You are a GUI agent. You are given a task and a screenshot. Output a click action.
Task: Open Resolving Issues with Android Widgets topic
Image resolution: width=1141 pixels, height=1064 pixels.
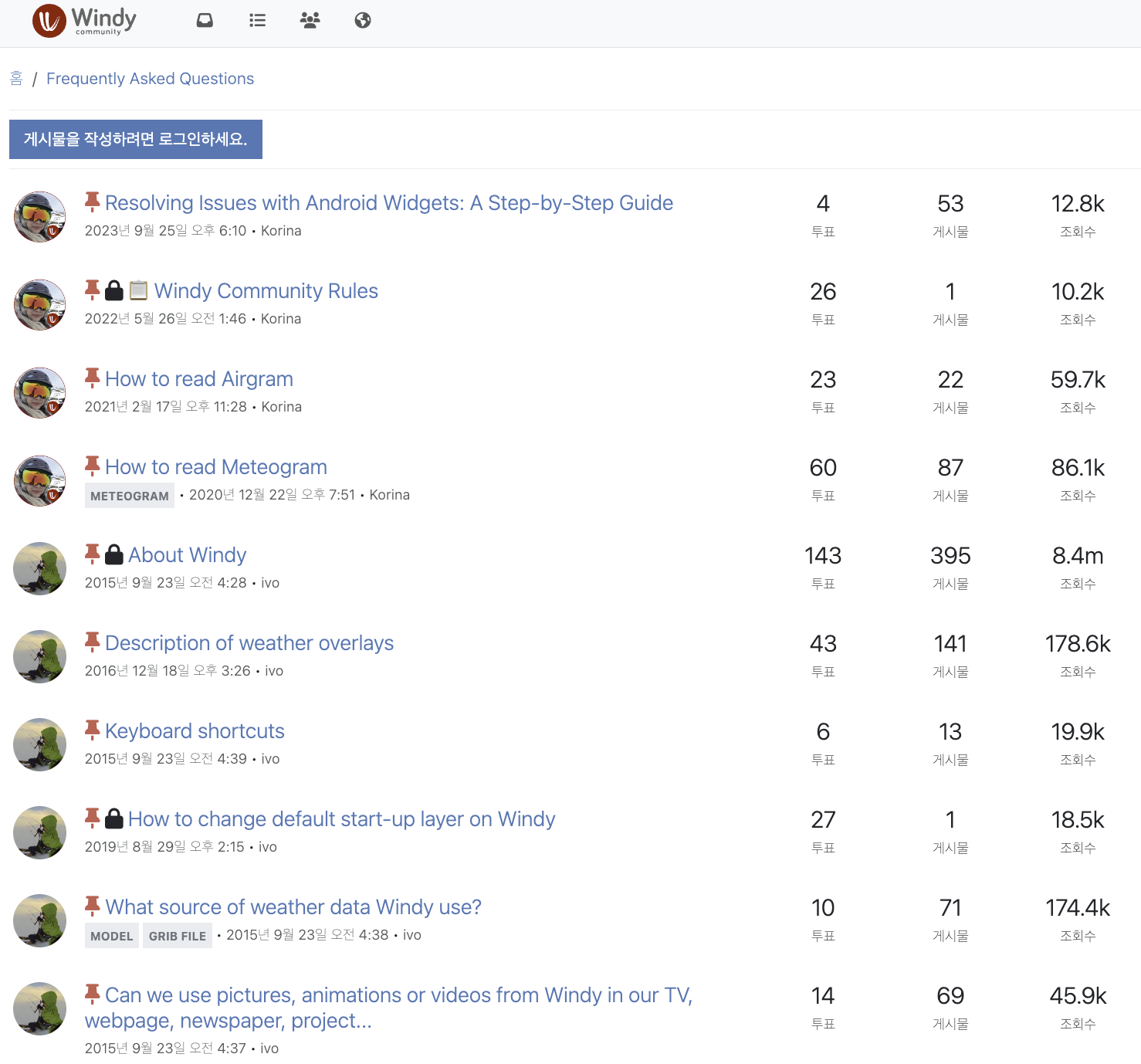(389, 203)
